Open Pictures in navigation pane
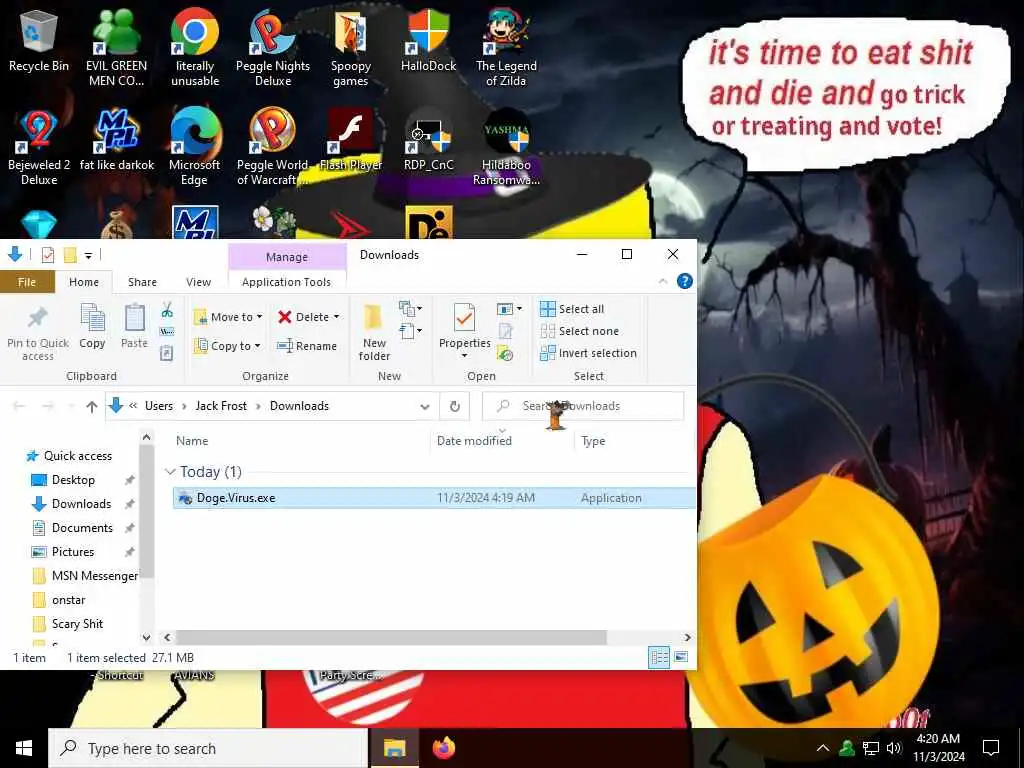Viewport: 1024px width, 768px height. click(x=72, y=552)
